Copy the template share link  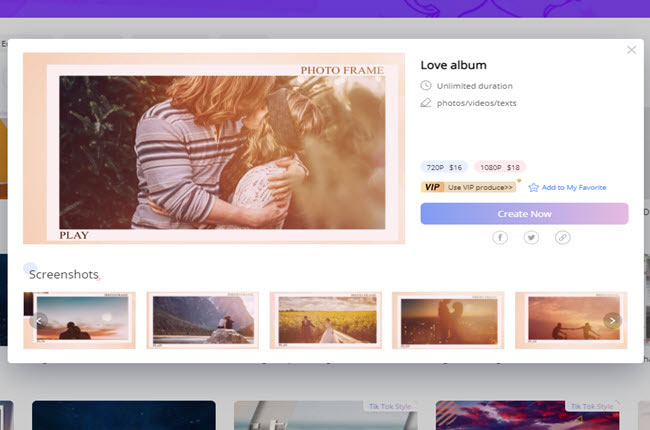563,238
